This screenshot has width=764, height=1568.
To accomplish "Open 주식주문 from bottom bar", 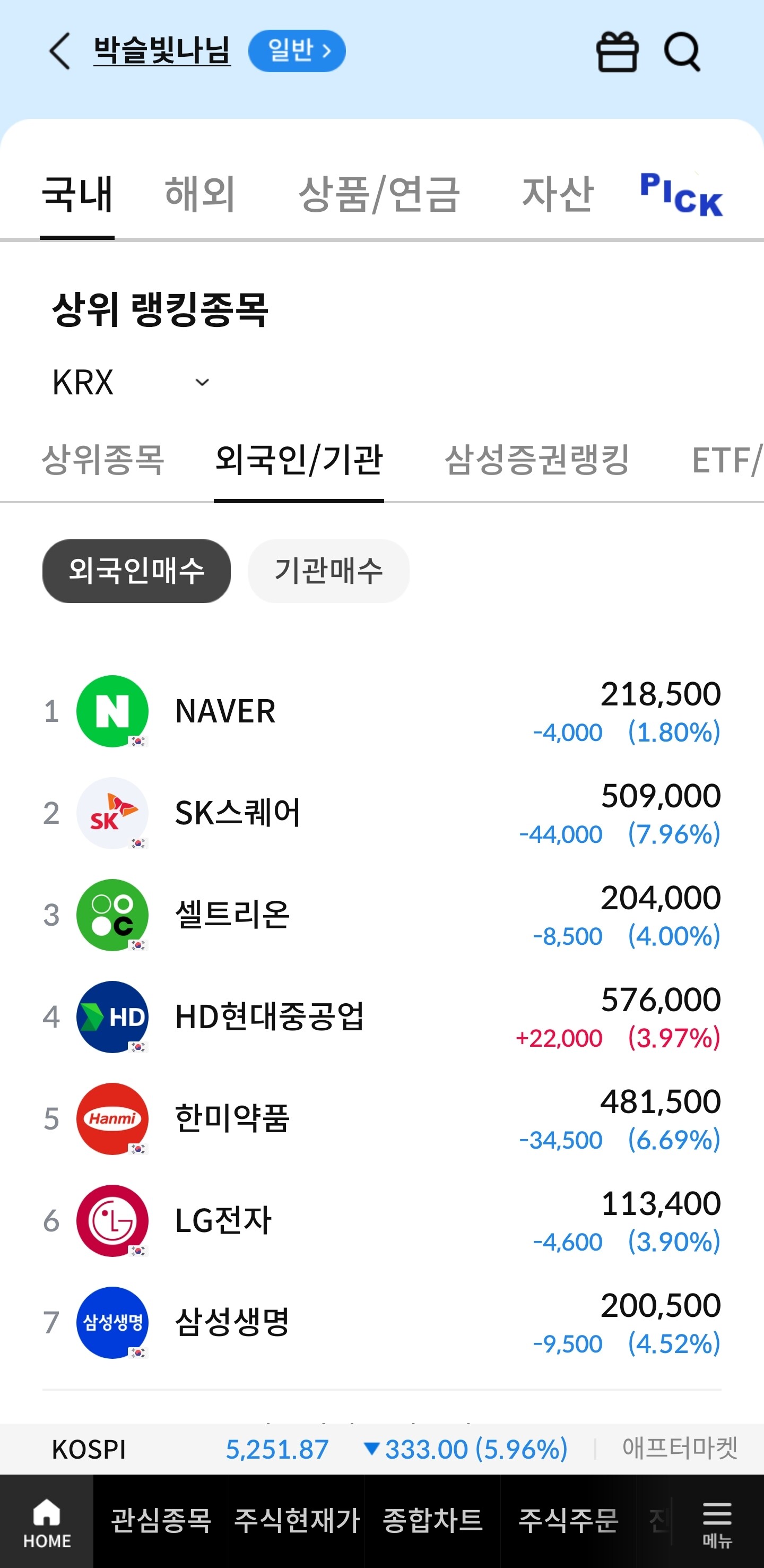I will tap(568, 1521).
